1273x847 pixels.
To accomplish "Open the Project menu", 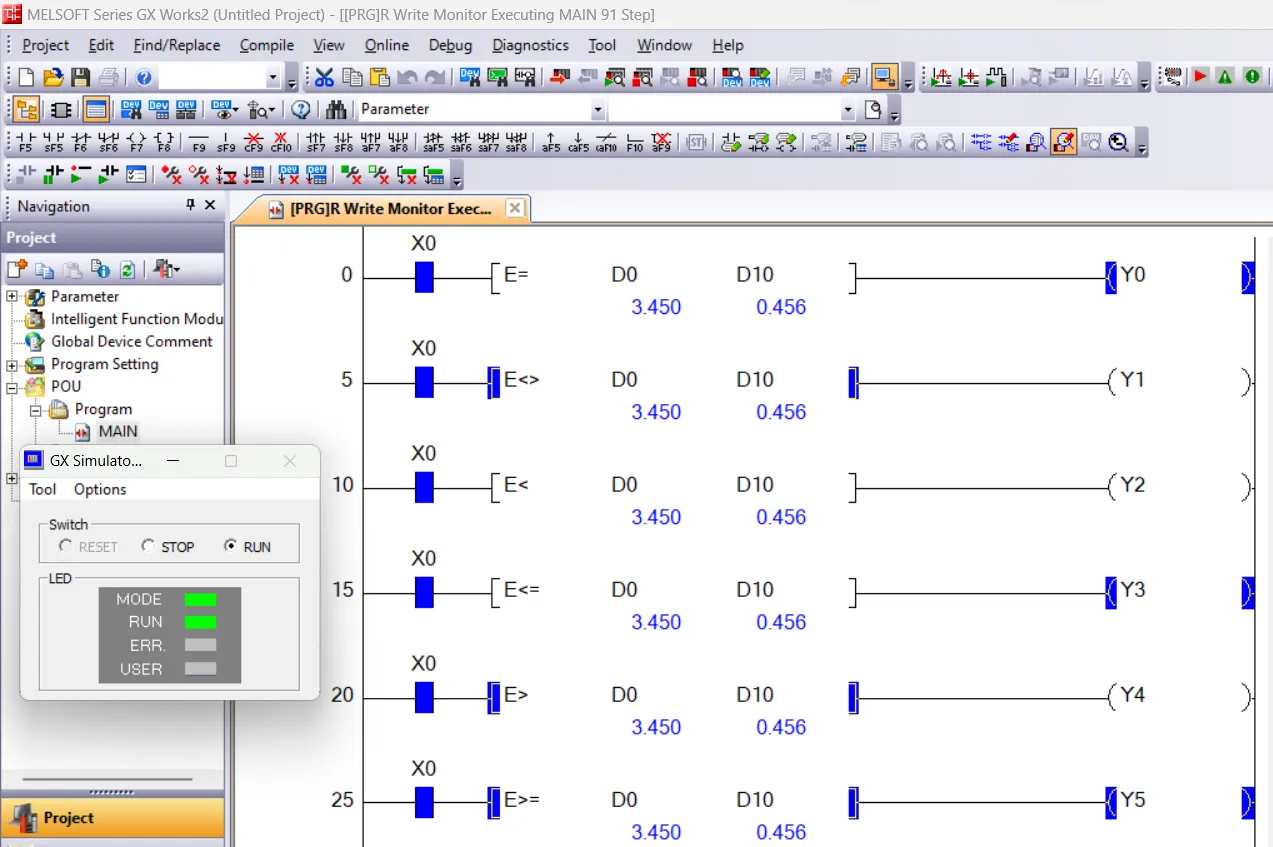I will point(46,45).
